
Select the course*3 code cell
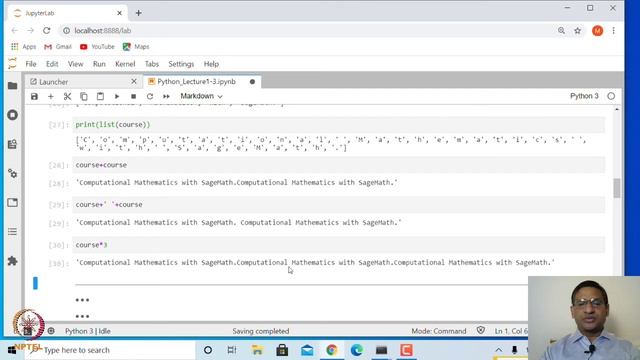[x=338, y=245]
